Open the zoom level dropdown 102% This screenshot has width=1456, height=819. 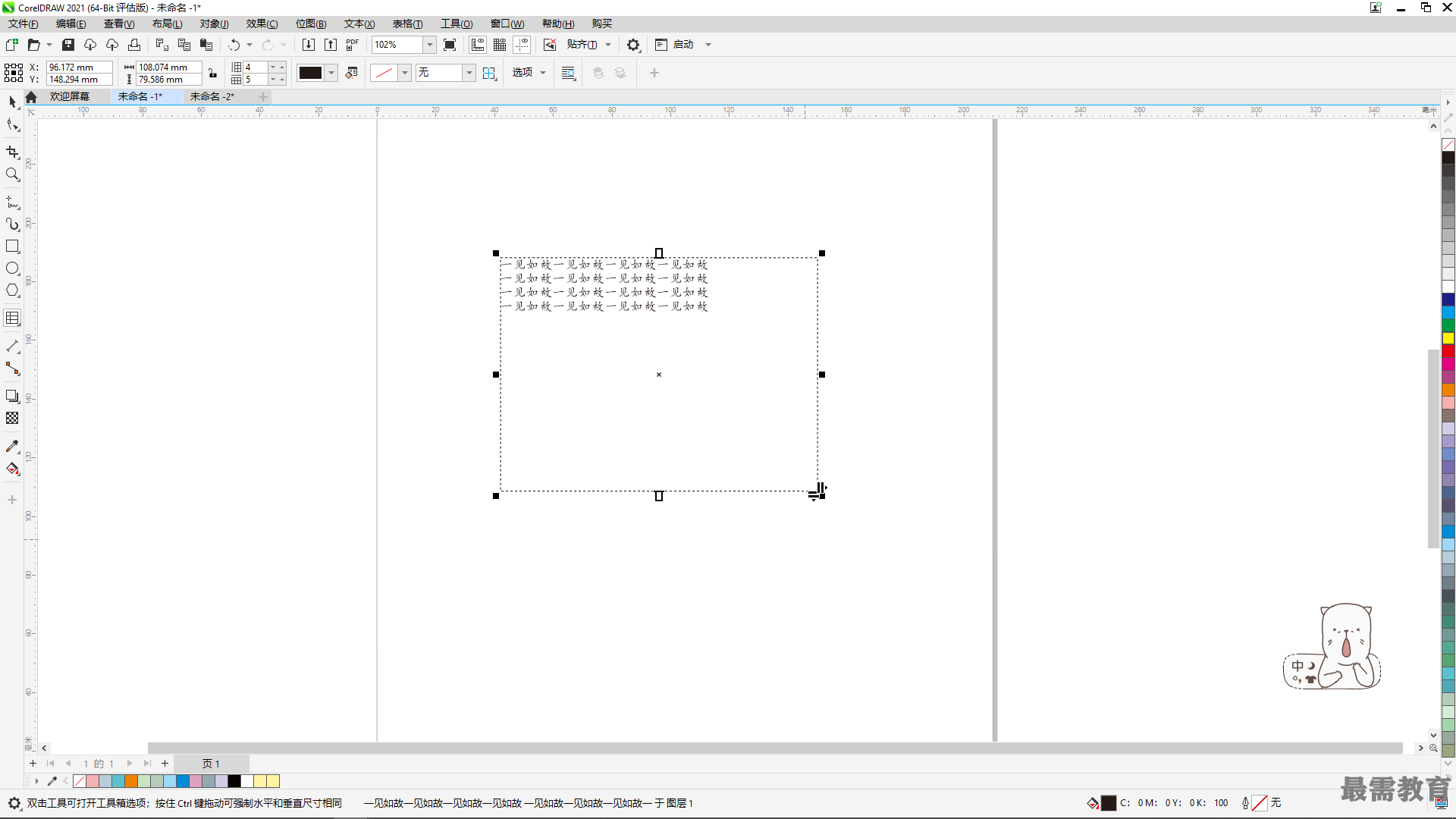pos(430,45)
